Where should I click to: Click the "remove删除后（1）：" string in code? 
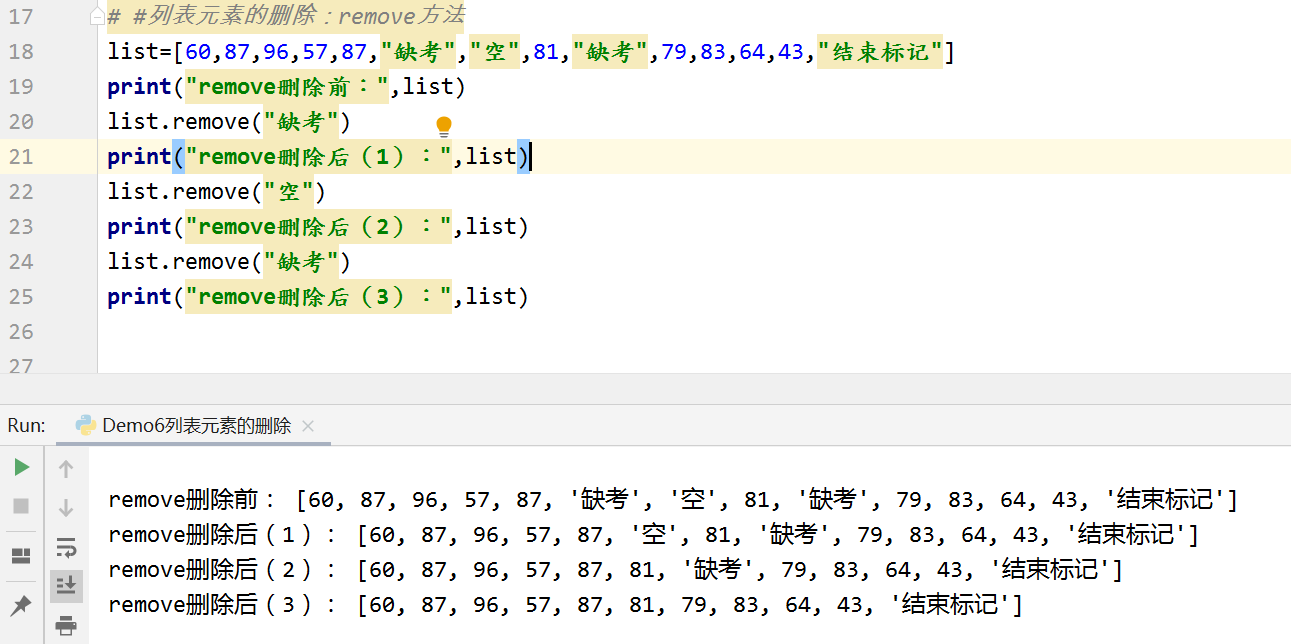click(318, 157)
